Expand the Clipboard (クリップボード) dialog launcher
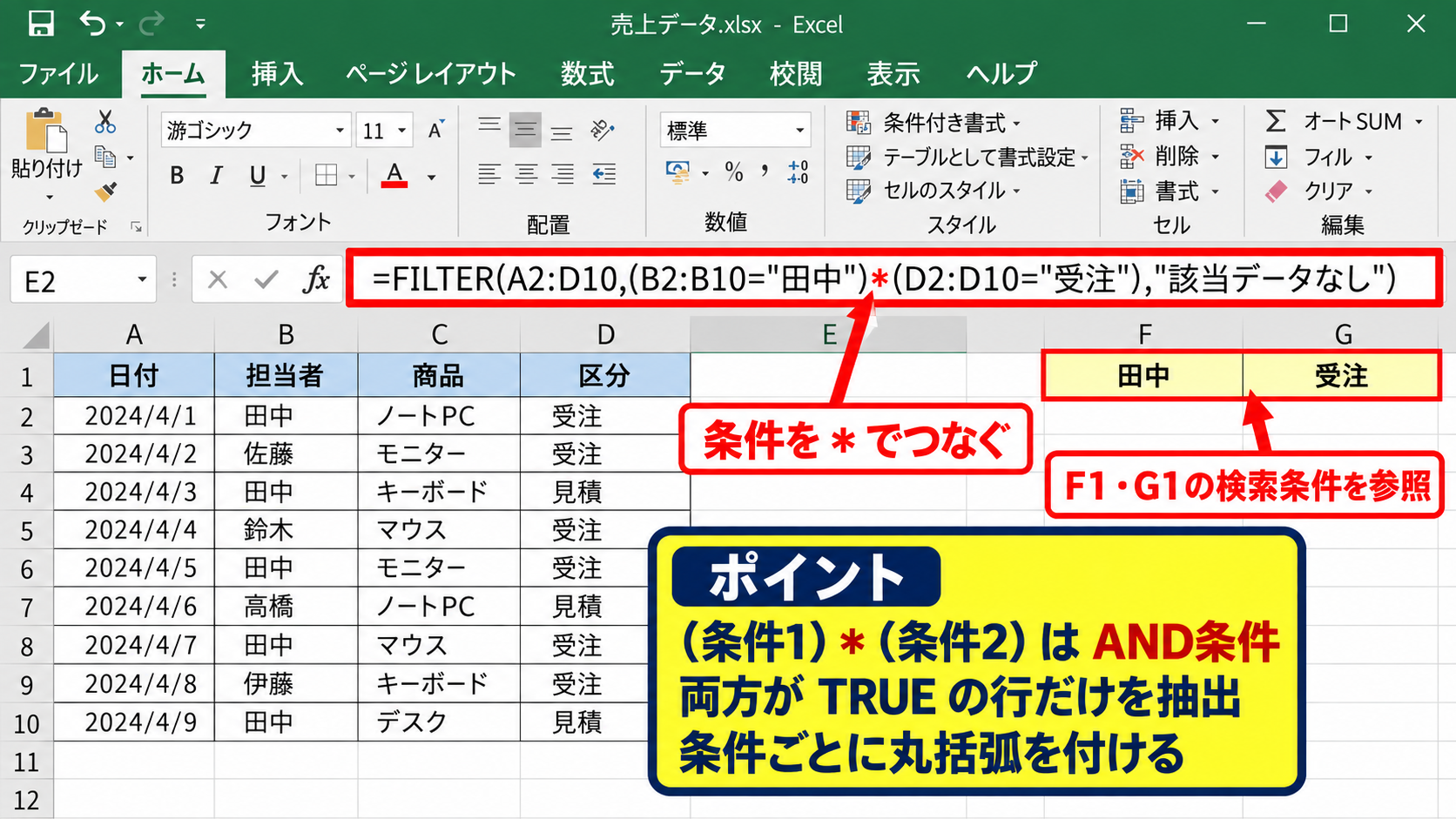1456x819 pixels. click(x=136, y=226)
